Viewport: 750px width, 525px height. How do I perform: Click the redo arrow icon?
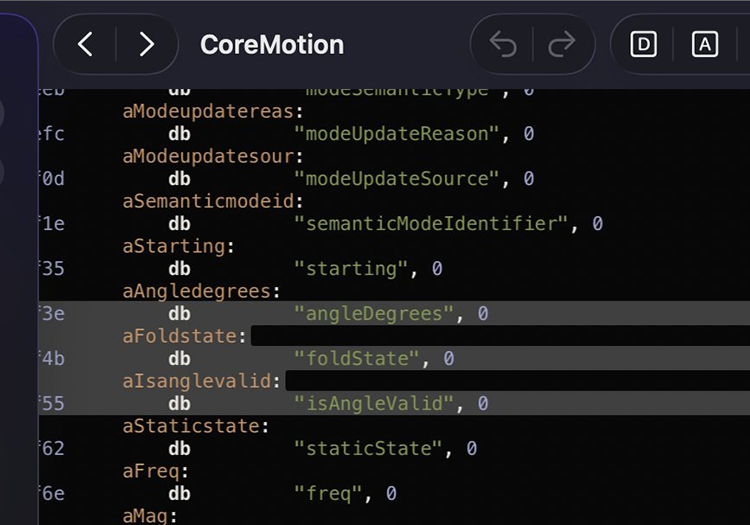(x=562, y=44)
